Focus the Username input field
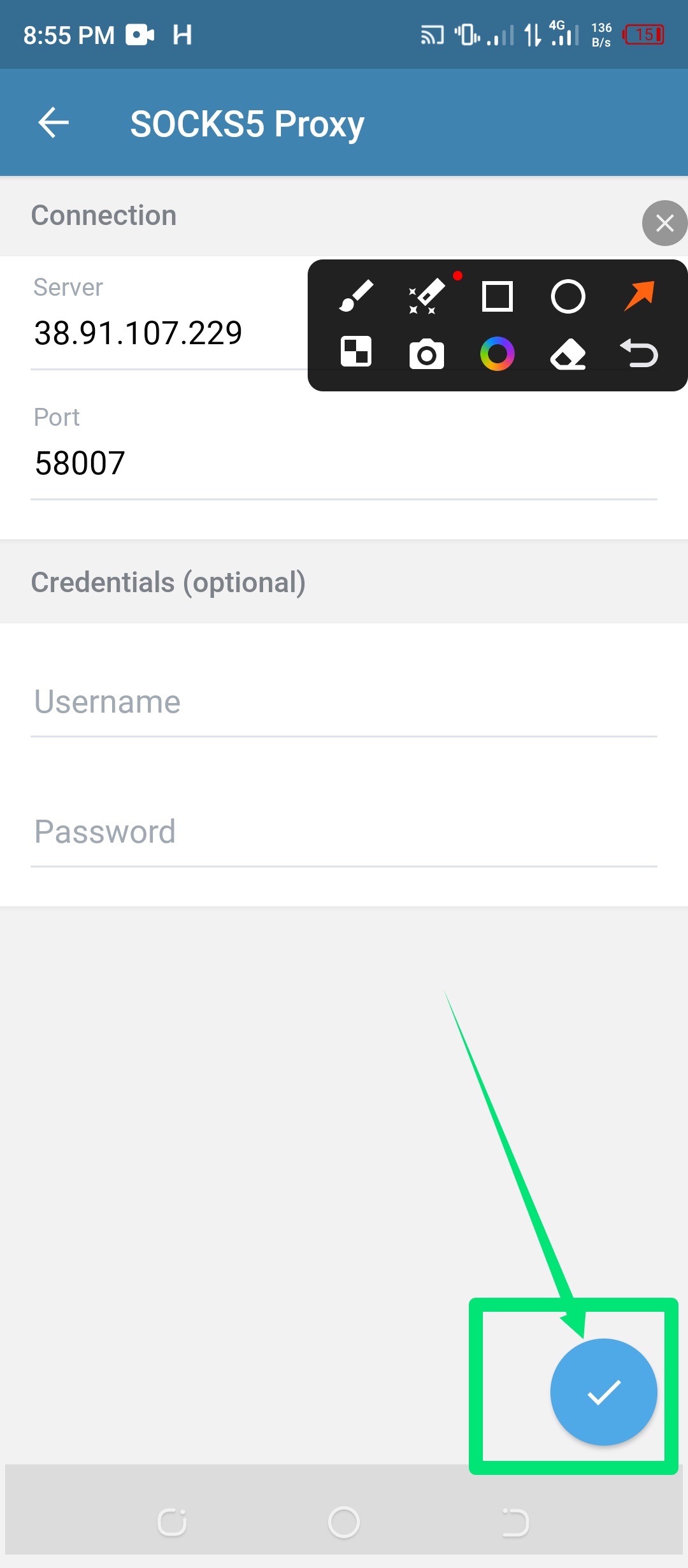The width and height of the screenshot is (688, 1568). point(344,702)
